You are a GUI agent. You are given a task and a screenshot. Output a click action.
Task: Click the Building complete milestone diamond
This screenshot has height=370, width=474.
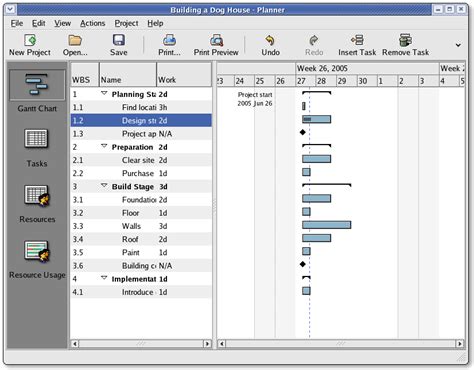click(303, 264)
